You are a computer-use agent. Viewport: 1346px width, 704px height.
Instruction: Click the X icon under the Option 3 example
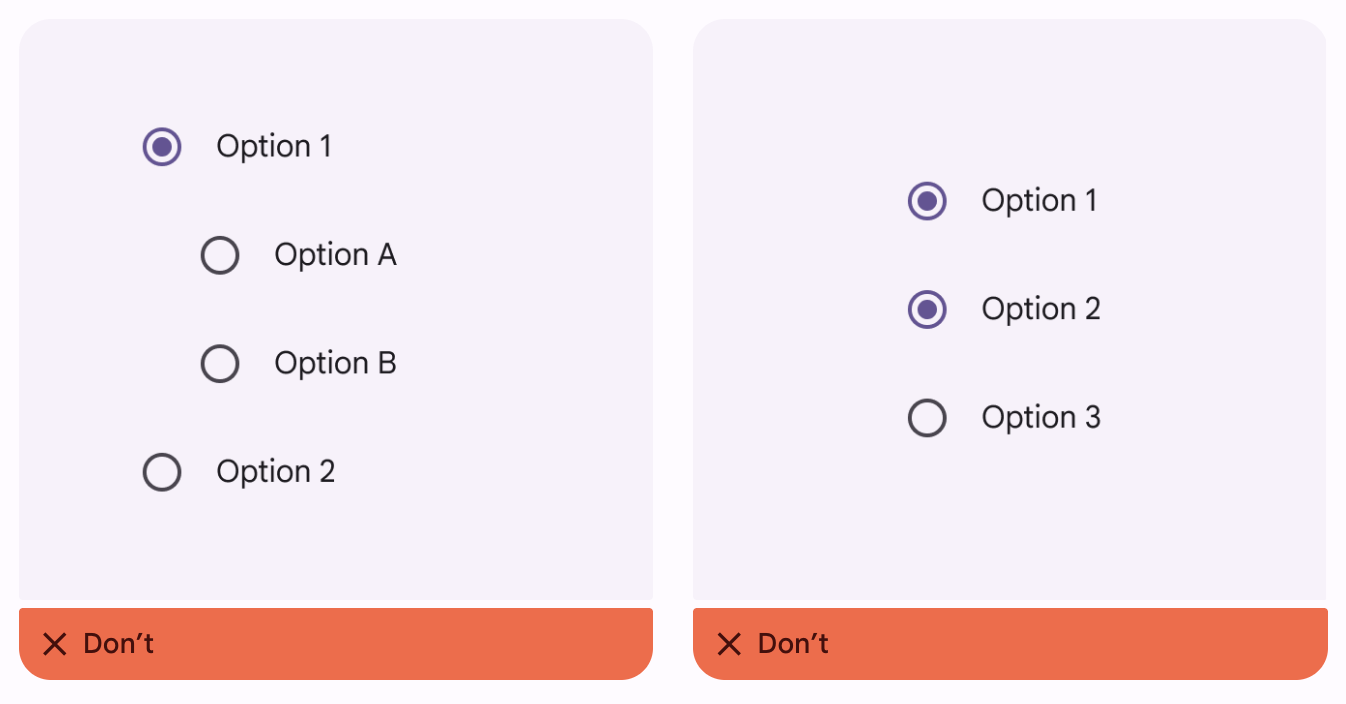(x=729, y=644)
